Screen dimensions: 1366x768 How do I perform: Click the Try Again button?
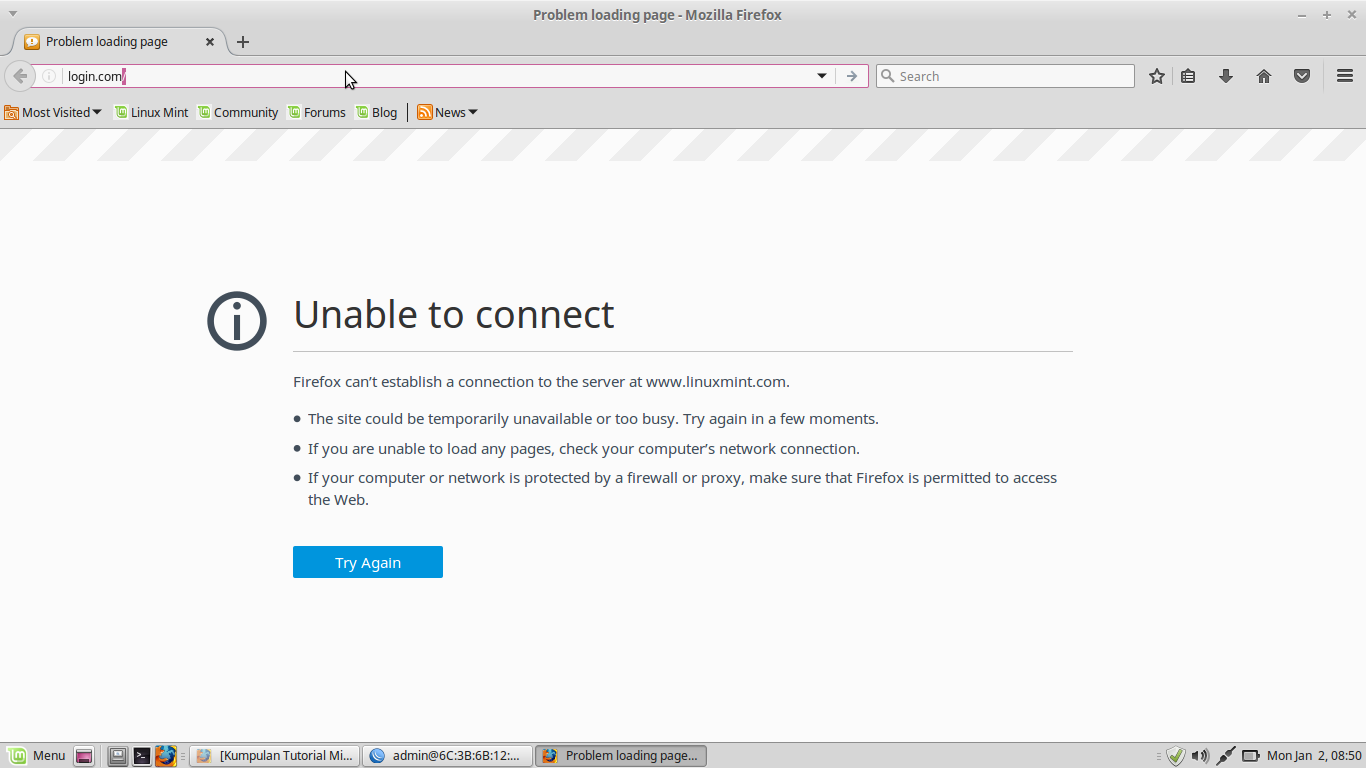[x=367, y=561]
